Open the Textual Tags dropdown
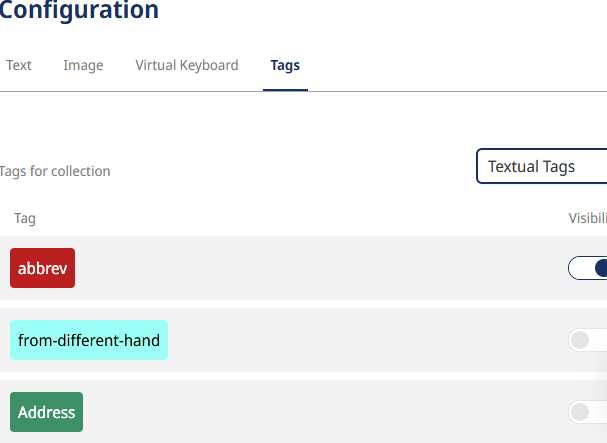This screenshot has height=443, width=607. click(x=541, y=167)
